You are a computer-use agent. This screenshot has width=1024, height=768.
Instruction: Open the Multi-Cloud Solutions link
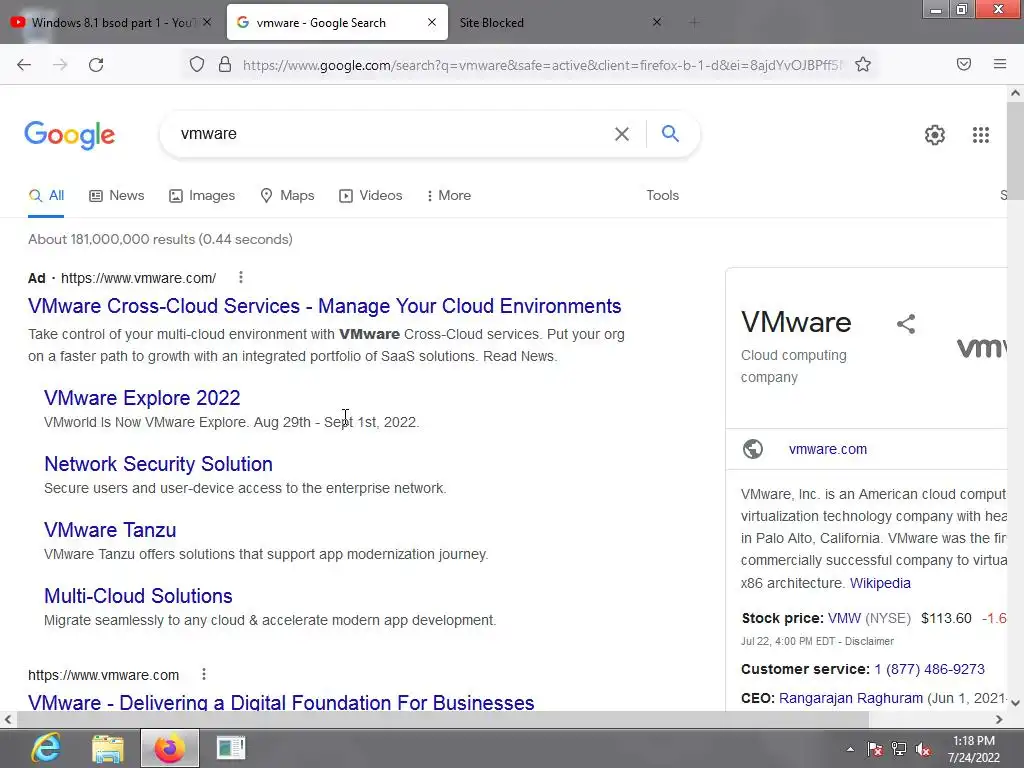138,596
